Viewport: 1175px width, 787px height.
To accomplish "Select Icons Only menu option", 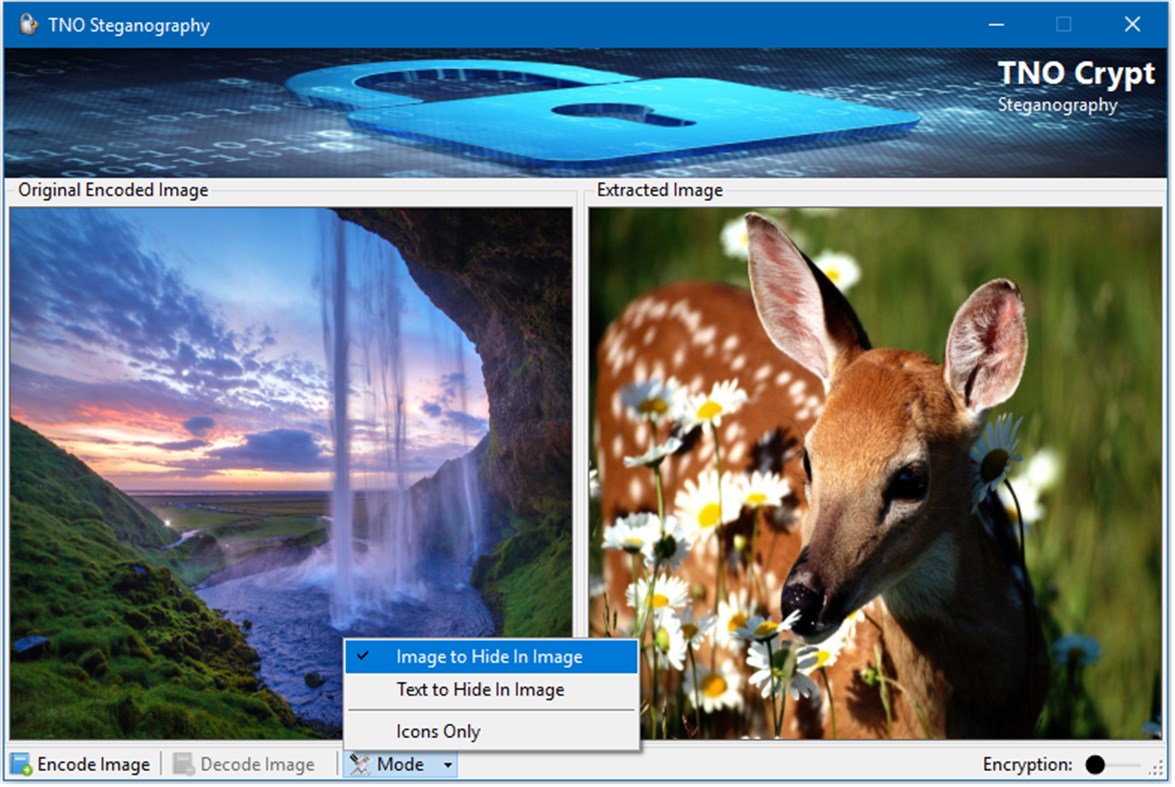I will click(492, 732).
